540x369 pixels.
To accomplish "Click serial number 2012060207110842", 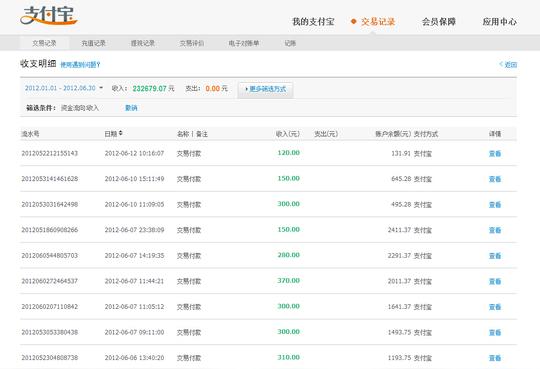I will click(50, 307).
